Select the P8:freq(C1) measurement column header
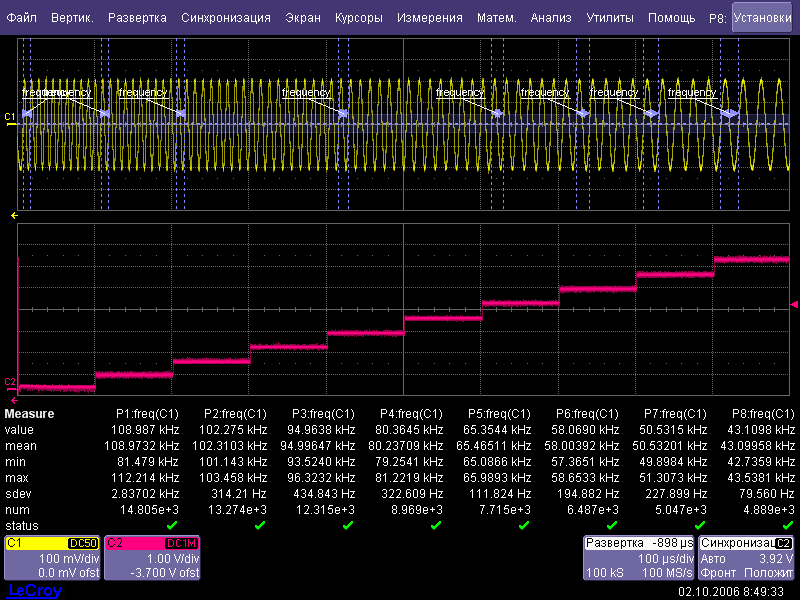The height and width of the screenshot is (600, 800). [763, 413]
